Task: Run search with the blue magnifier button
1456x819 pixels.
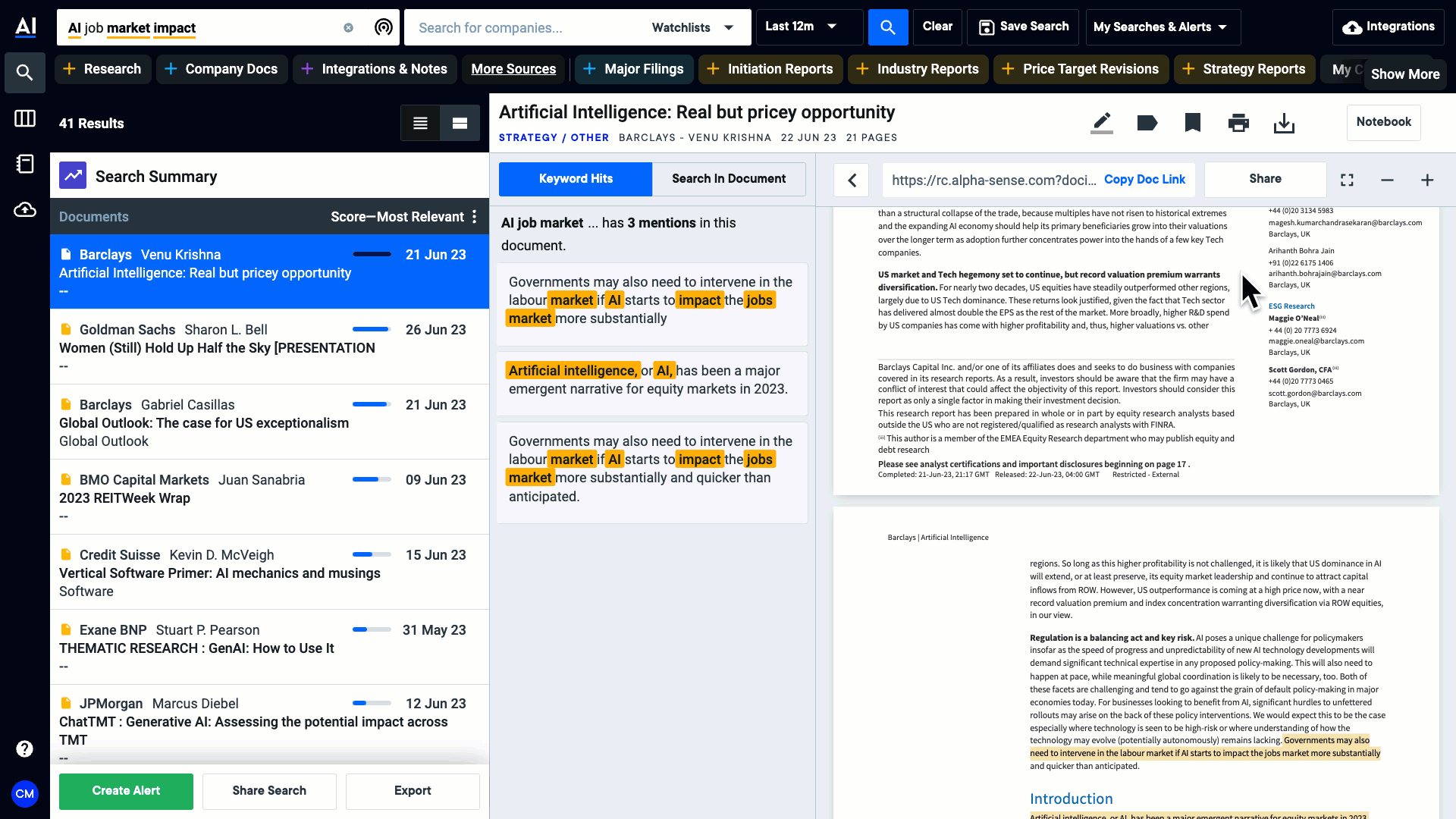Action: 888,27
